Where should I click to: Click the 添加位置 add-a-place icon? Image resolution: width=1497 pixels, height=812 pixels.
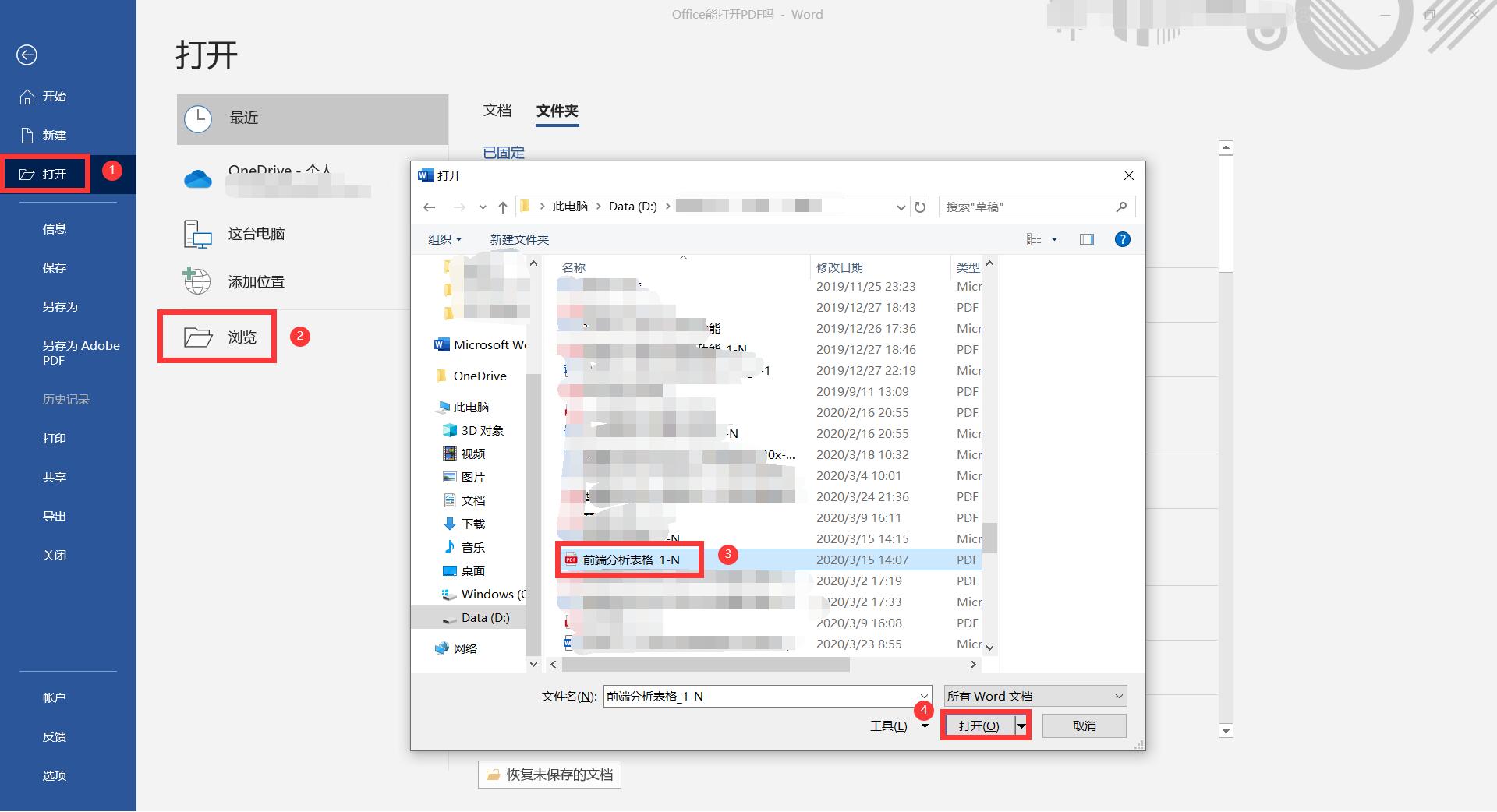click(x=198, y=281)
